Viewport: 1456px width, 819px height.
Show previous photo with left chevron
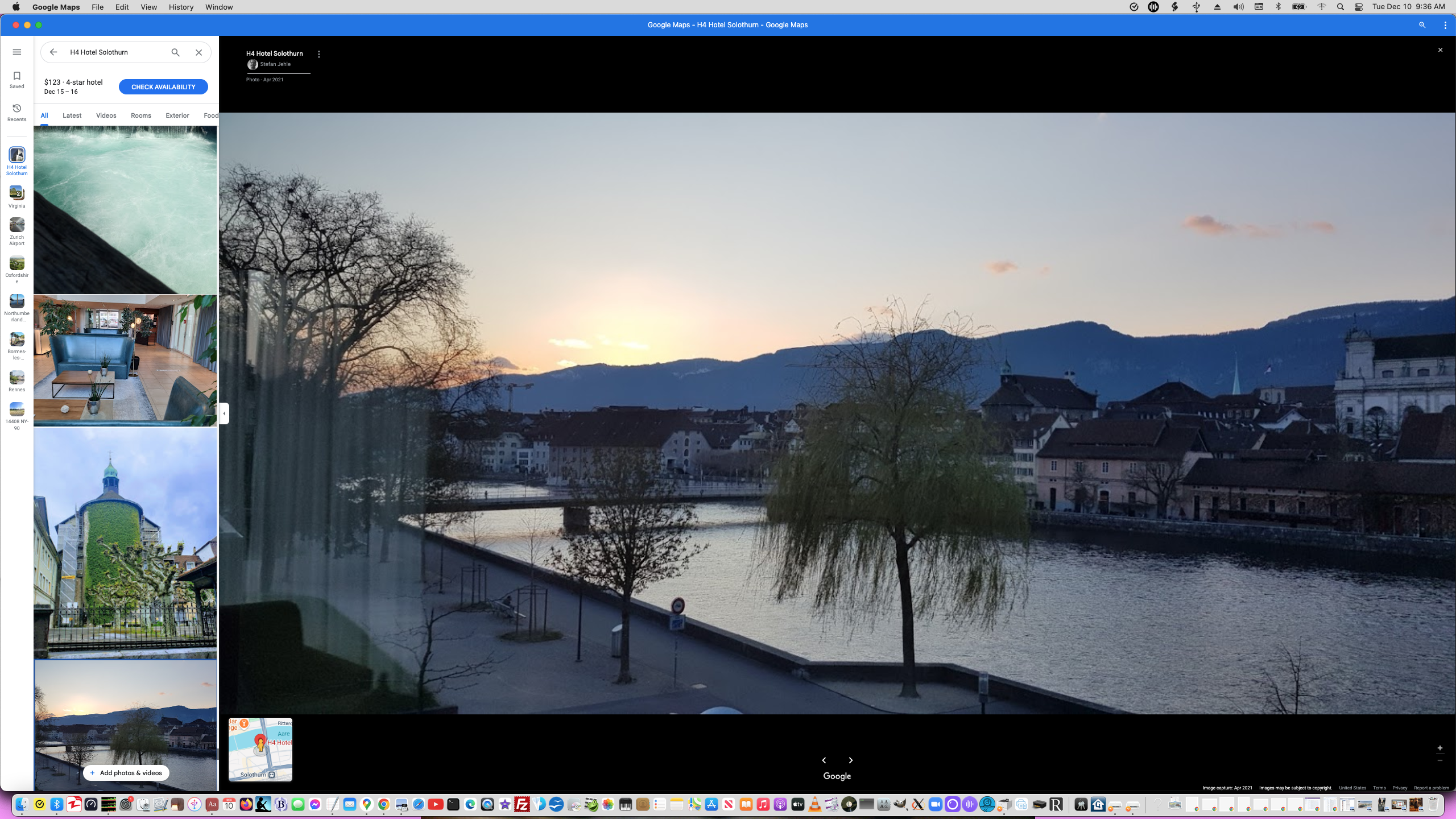point(824,760)
